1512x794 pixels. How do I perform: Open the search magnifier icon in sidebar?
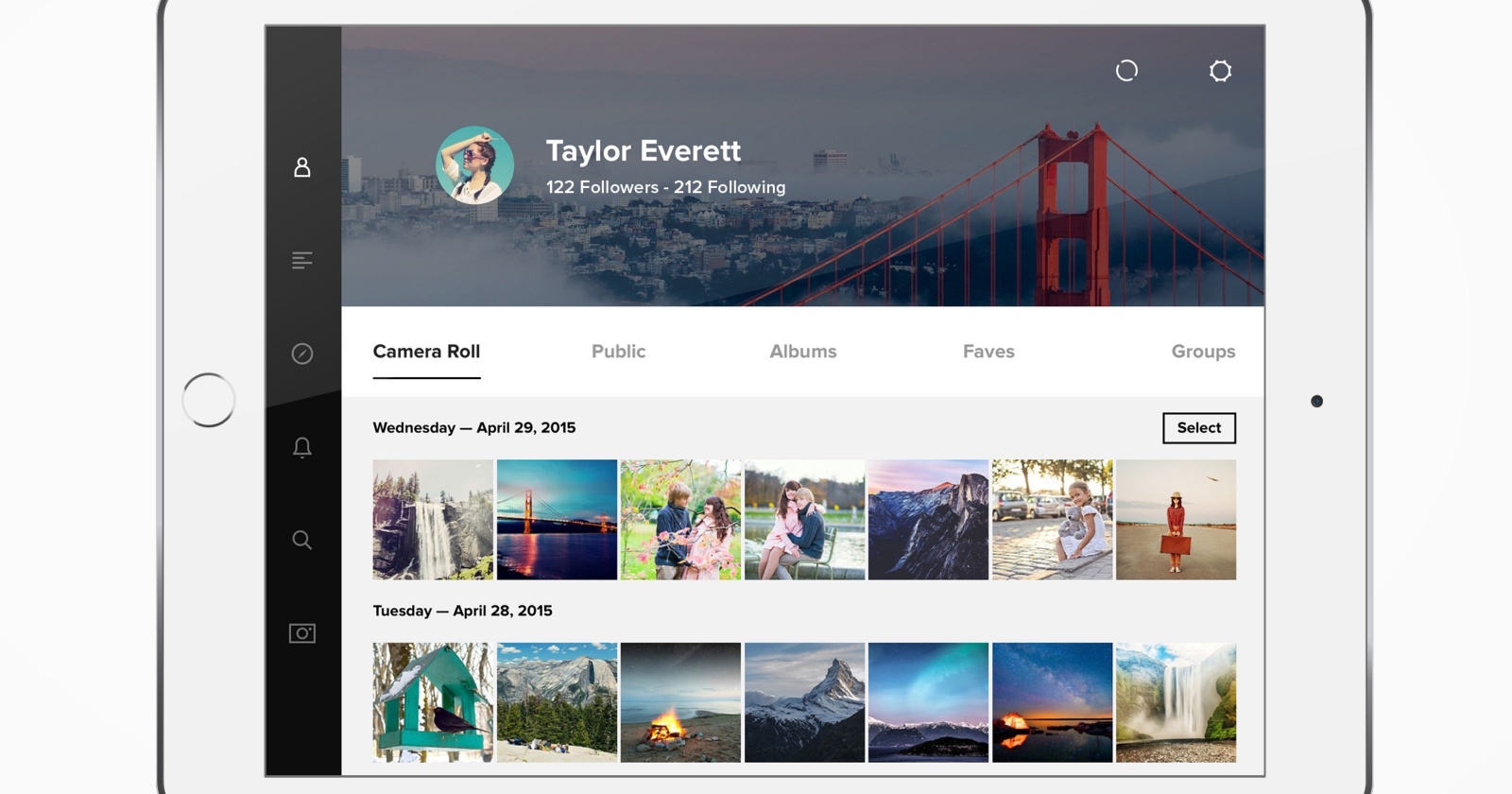click(302, 540)
